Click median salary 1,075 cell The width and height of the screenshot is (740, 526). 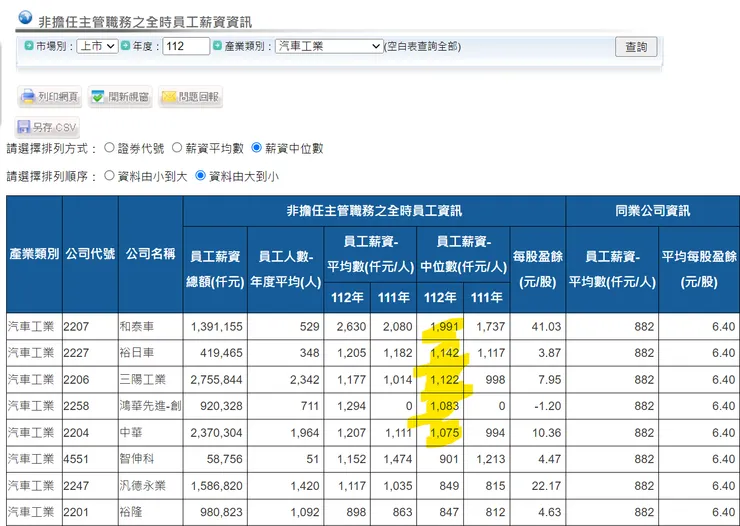click(440, 433)
